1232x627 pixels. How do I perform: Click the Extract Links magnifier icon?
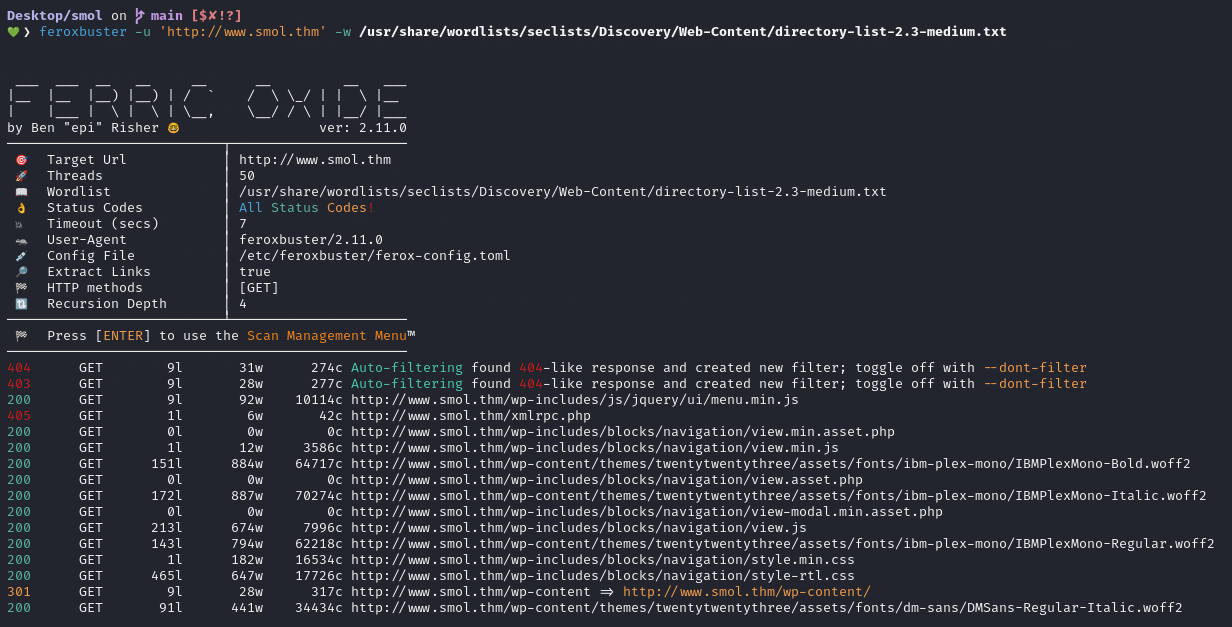(x=21, y=272)
